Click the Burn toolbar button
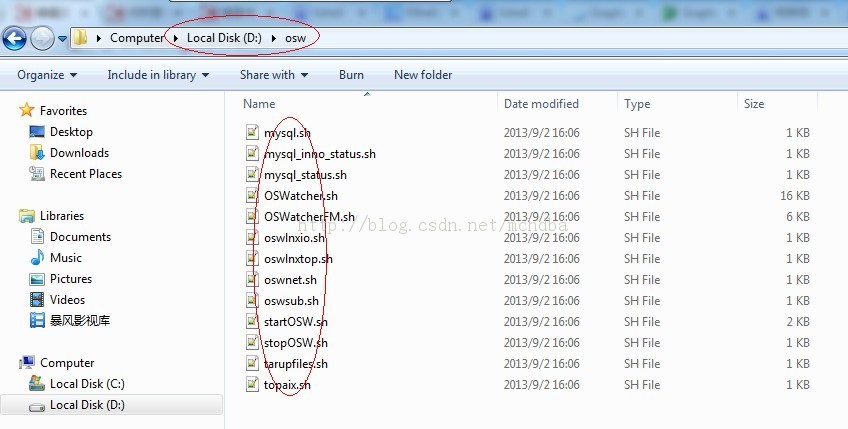The height and width of the screenshot is (429, 848). [x=351, y=75]
